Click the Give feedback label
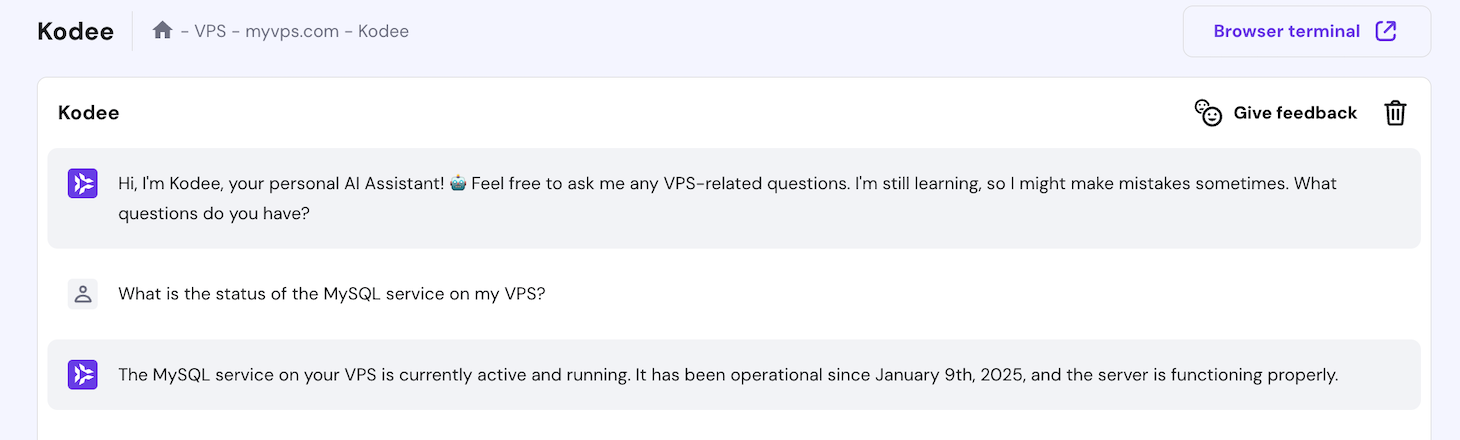The image size is (1460, 440). (x=1295, y=113)
